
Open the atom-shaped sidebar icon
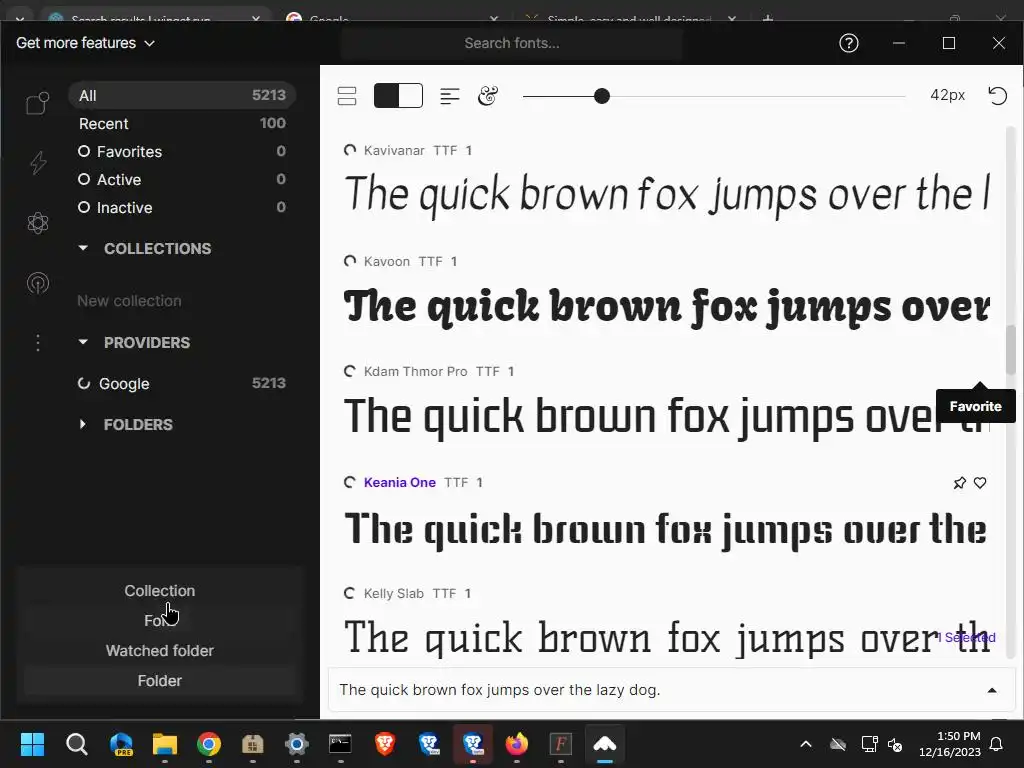tap(38, 223)
